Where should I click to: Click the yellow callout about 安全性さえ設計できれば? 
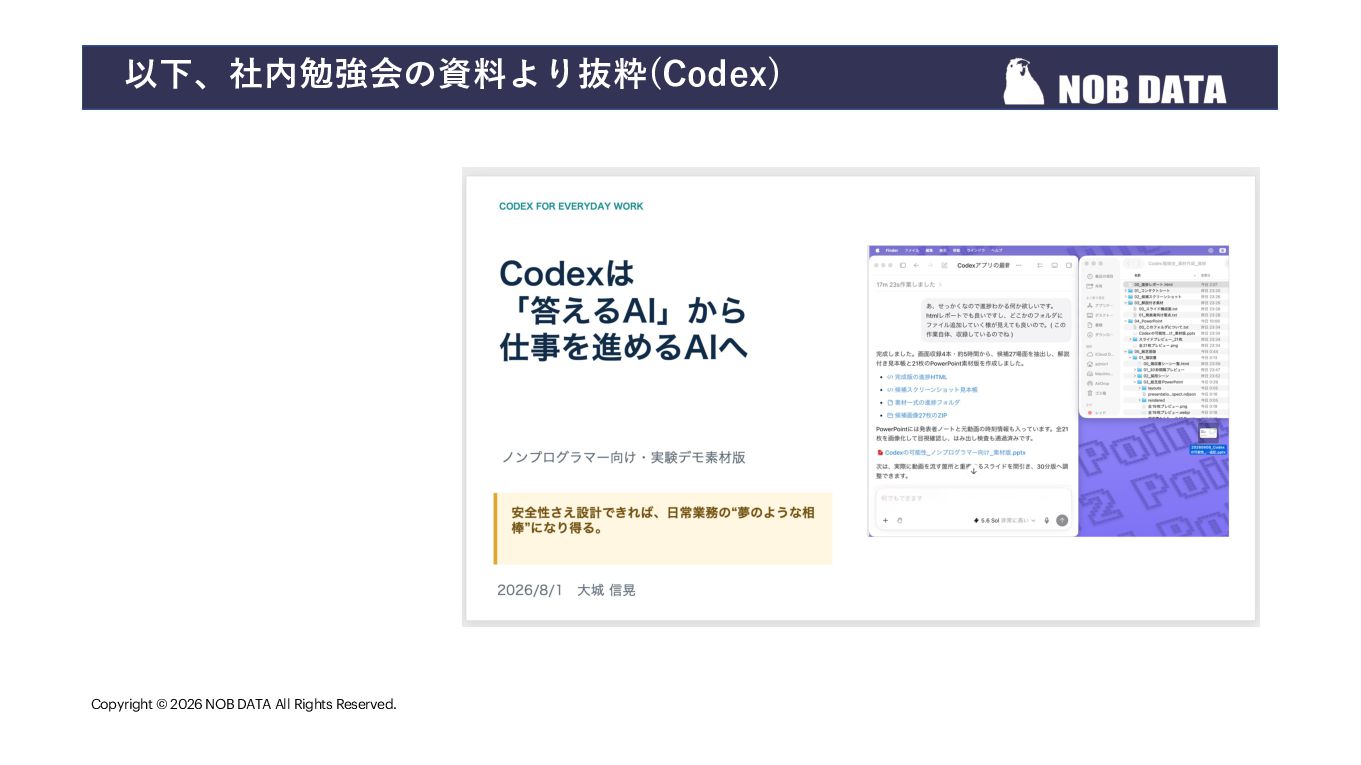(x=663, y=528)
